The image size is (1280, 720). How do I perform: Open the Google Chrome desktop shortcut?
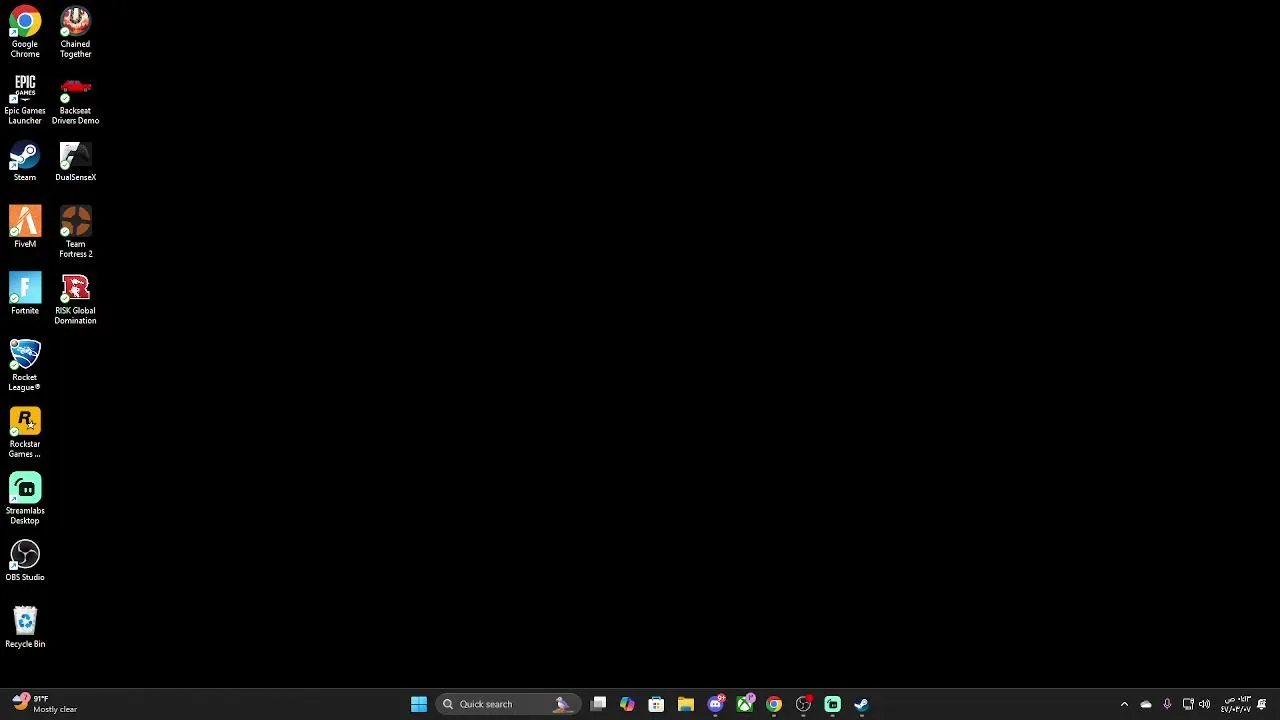(25, 32)
